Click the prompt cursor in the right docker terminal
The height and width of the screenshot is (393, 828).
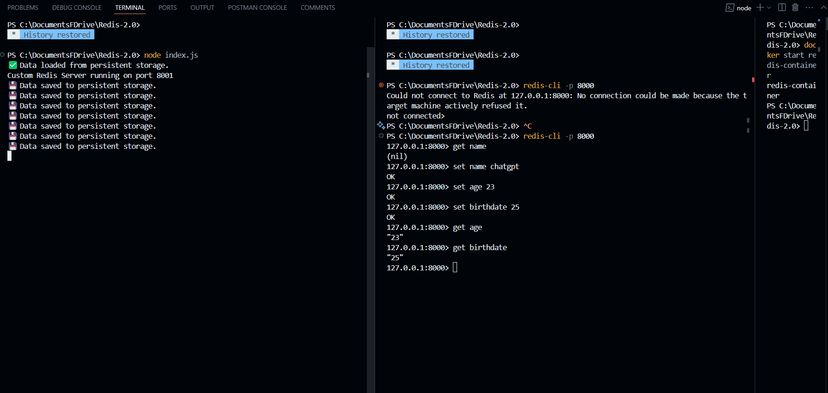tap(806, 126)
